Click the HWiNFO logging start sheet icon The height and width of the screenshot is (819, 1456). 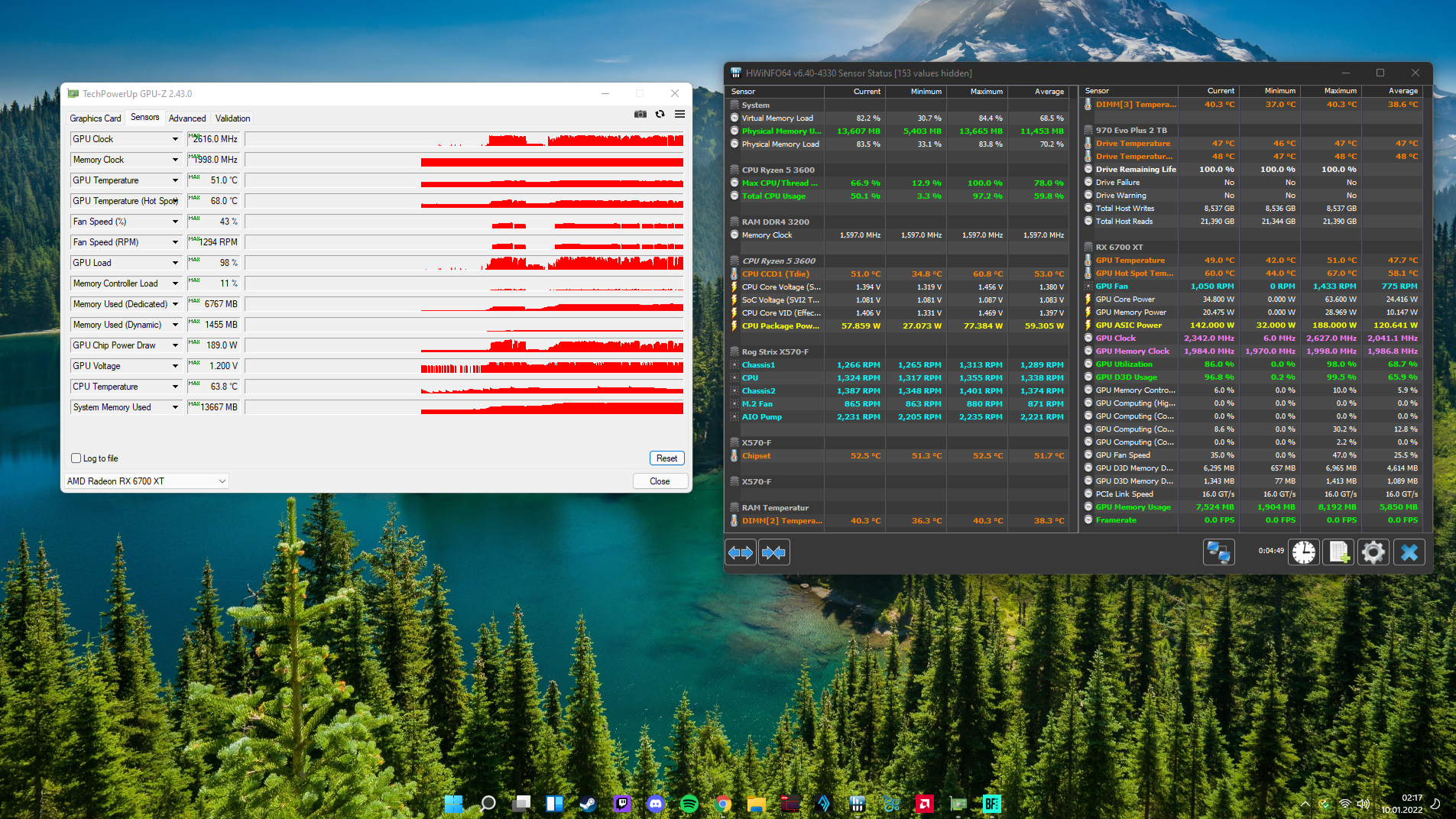pyautogui.click(x=1338, y=552)
